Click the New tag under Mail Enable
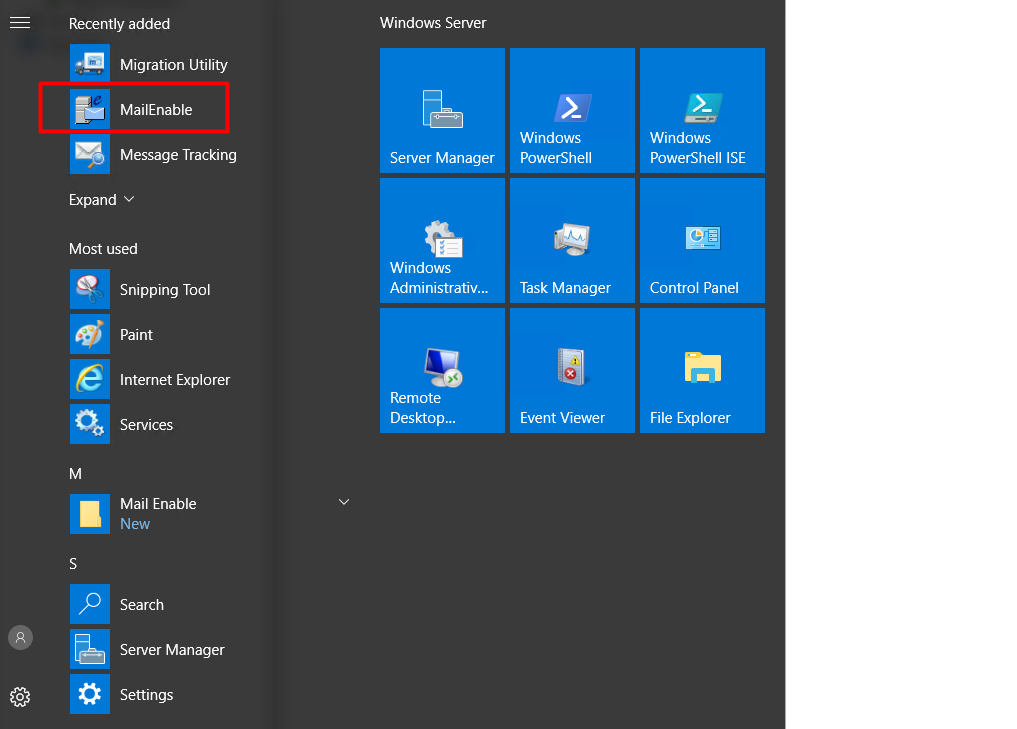The image size is (1017, 729). (x=135, y=523)
